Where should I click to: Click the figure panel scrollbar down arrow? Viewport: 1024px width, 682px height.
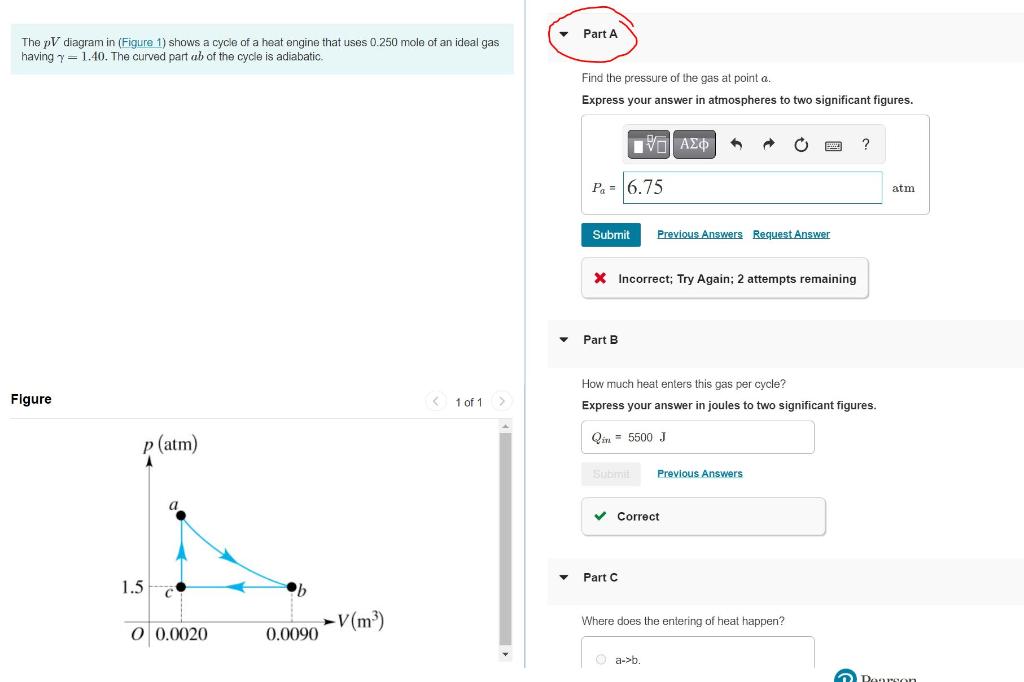506,654
